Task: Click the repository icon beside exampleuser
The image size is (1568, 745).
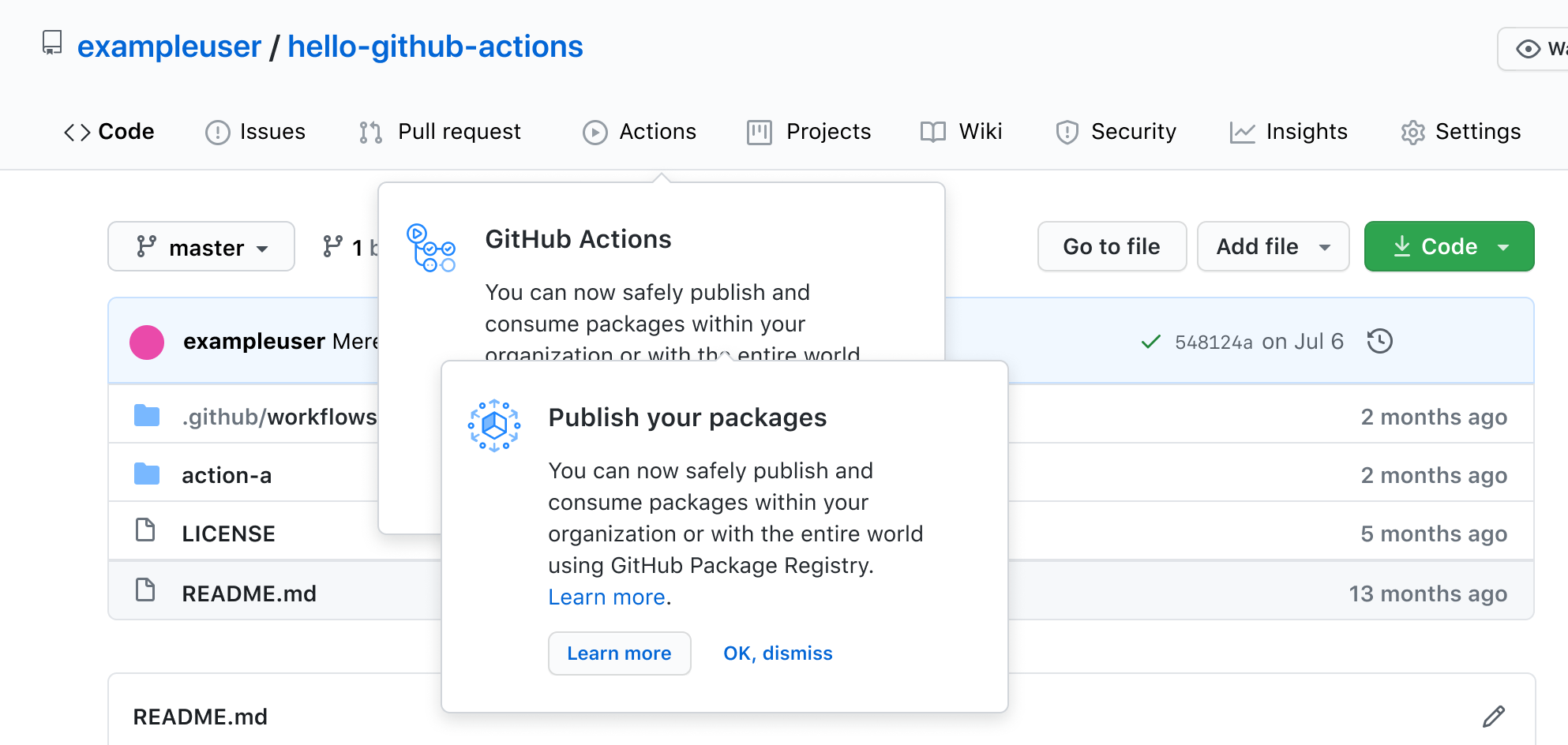Action: 52,43
